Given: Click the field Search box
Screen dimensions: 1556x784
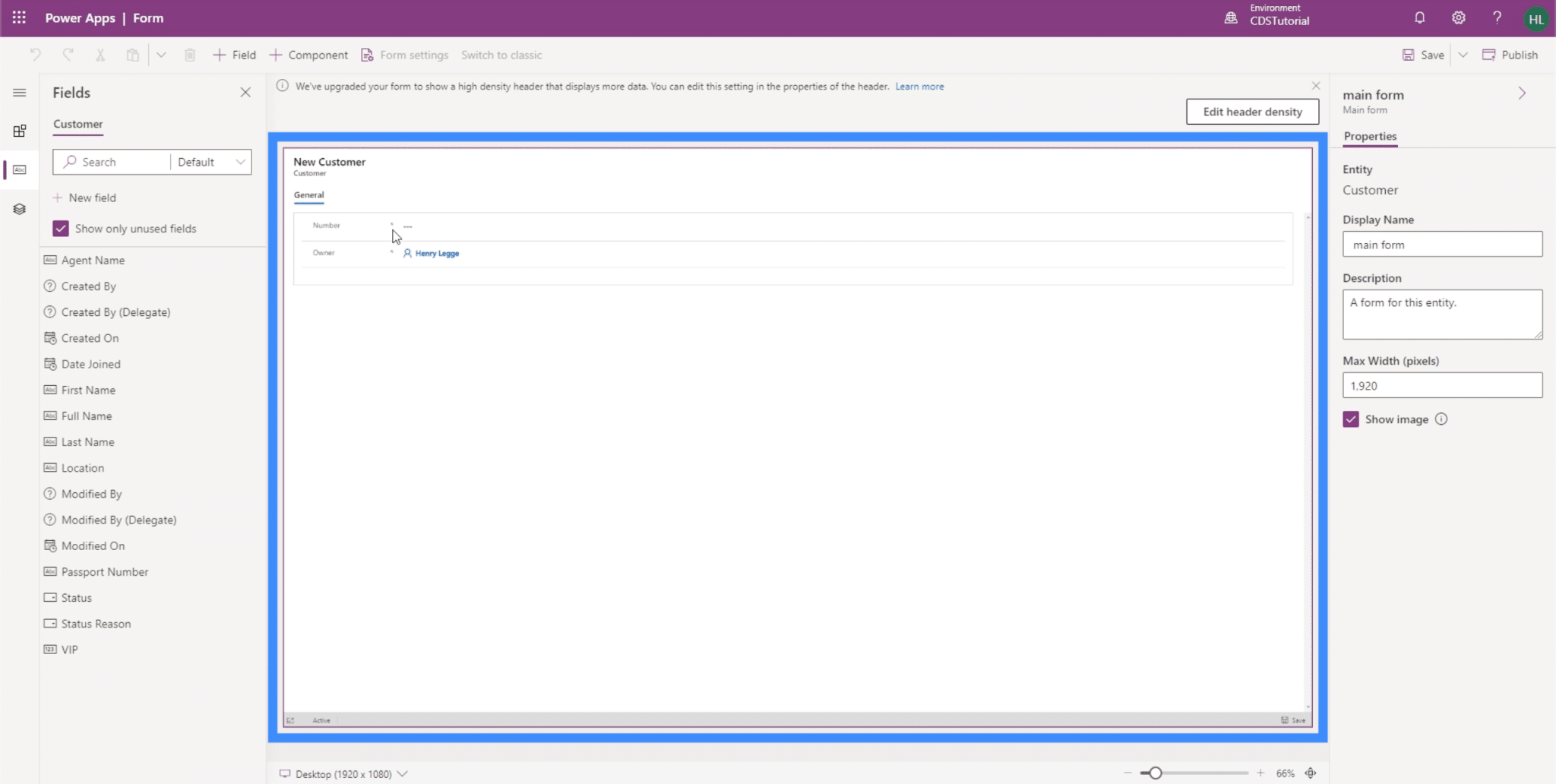Looking at the screenshot, I should click(x=112, y=162).
